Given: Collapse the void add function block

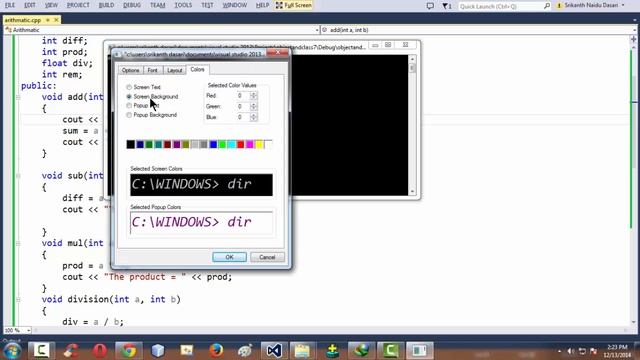Looking at the screenshot, I should pos(18,97).
